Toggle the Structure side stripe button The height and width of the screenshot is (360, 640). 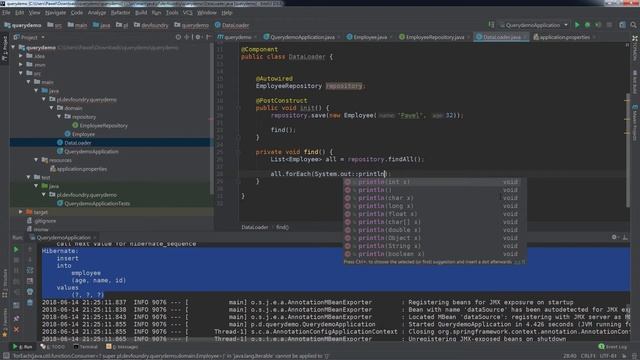tap(4, 283)
